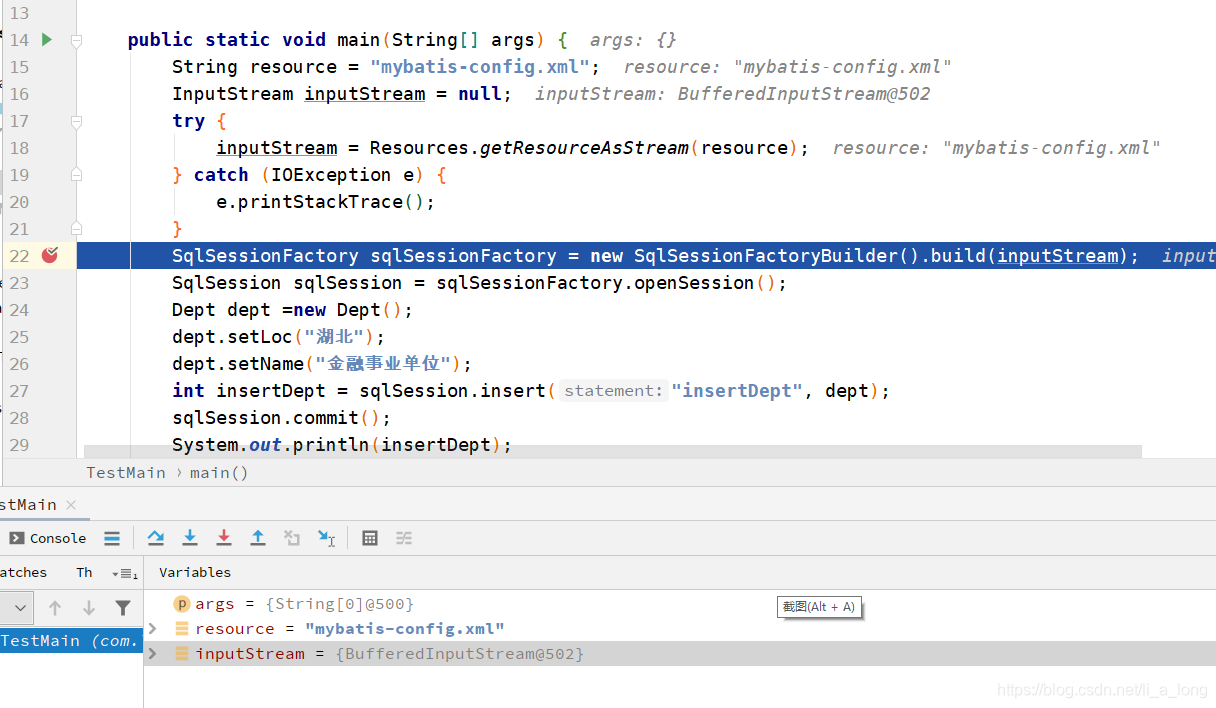This screenshot has width=1216, height=708.
Task: Click the "insertDept" string on line 27
Action: point(737,391)
